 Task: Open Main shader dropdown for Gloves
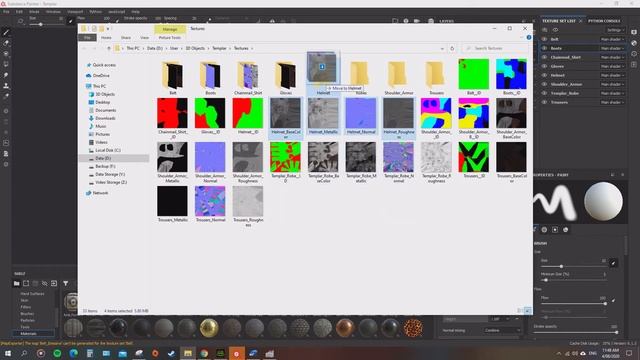[612, 66]
